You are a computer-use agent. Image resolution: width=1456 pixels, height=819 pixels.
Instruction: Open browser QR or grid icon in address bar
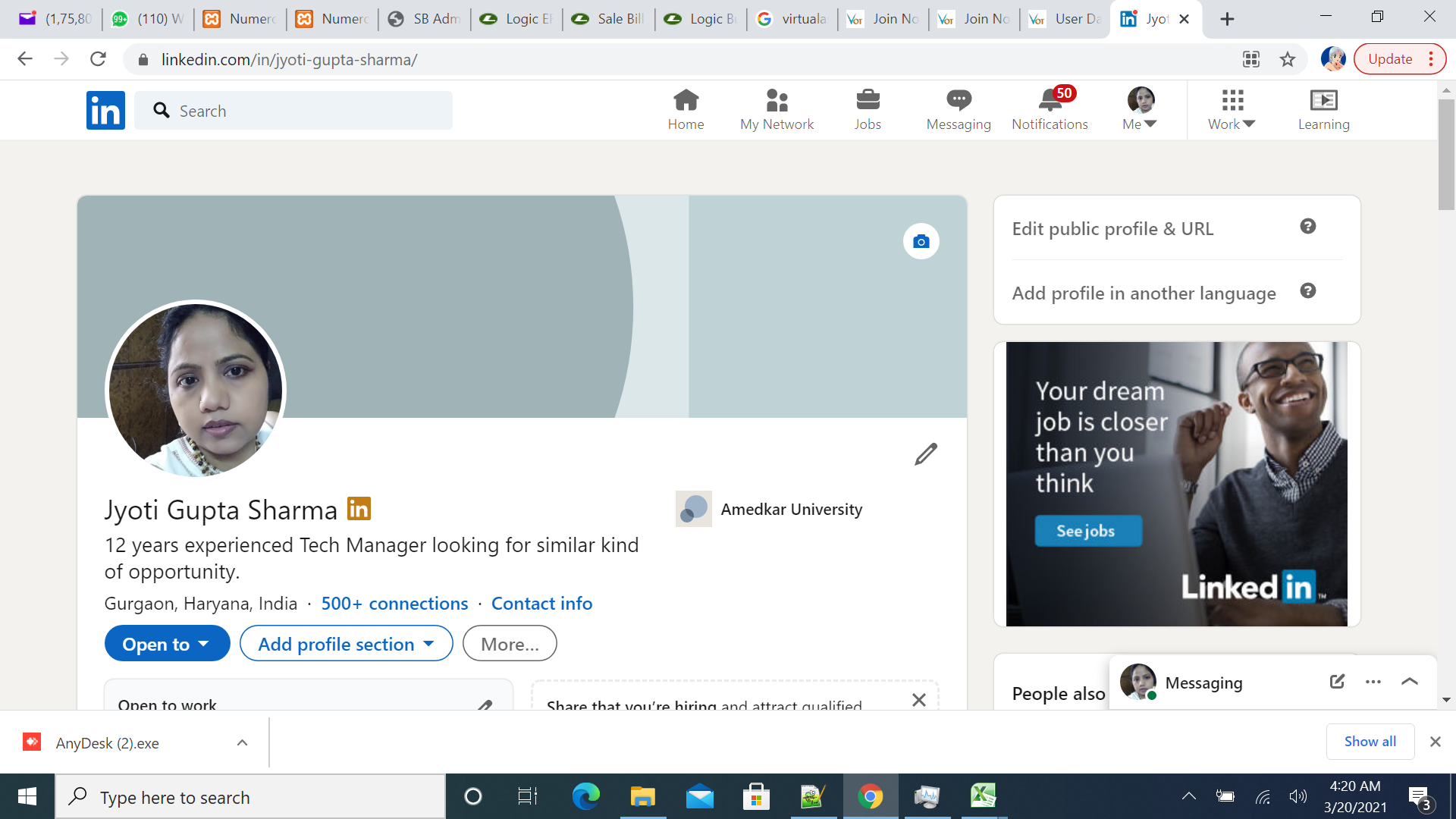pos(1250,59)
